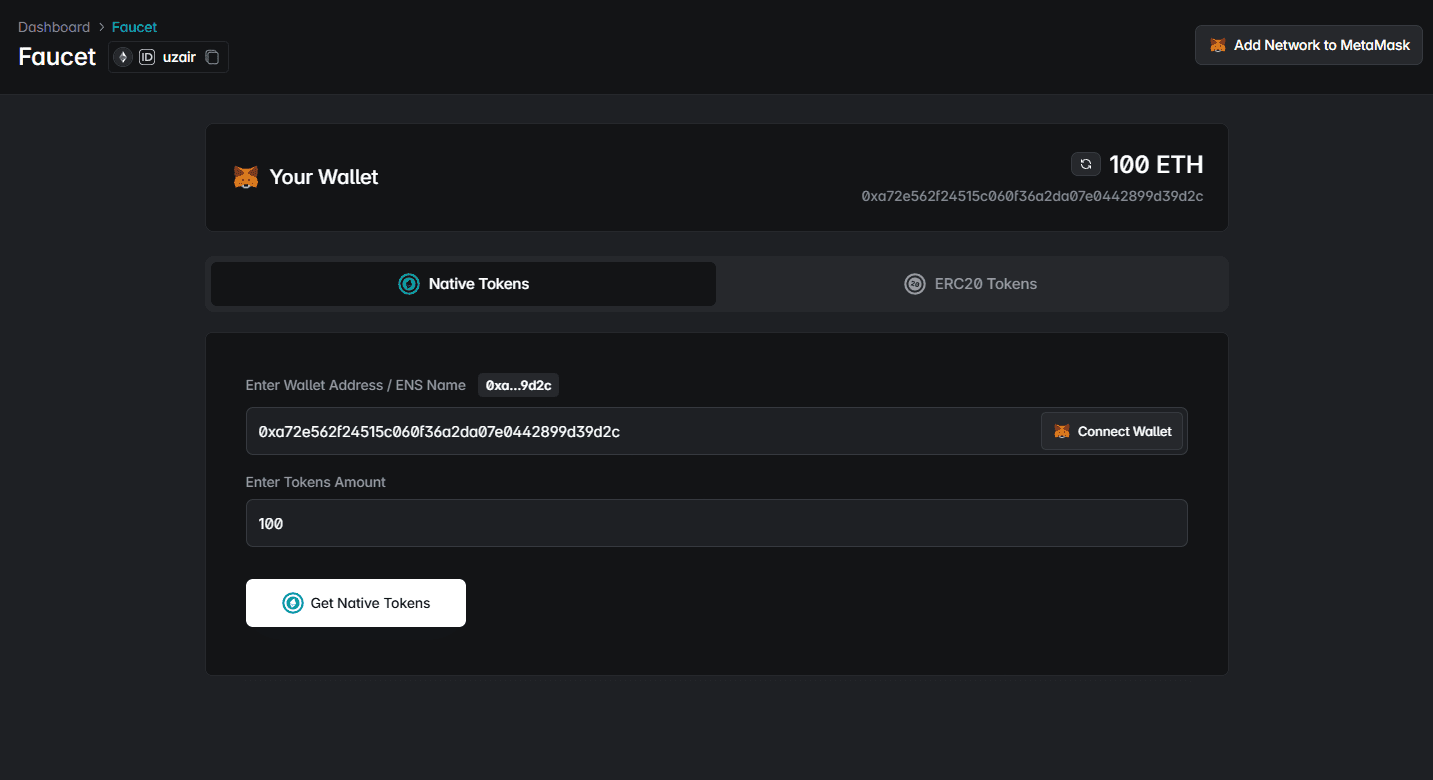
Task: Select the Native Tokens tab
Action: click(463, 283)
